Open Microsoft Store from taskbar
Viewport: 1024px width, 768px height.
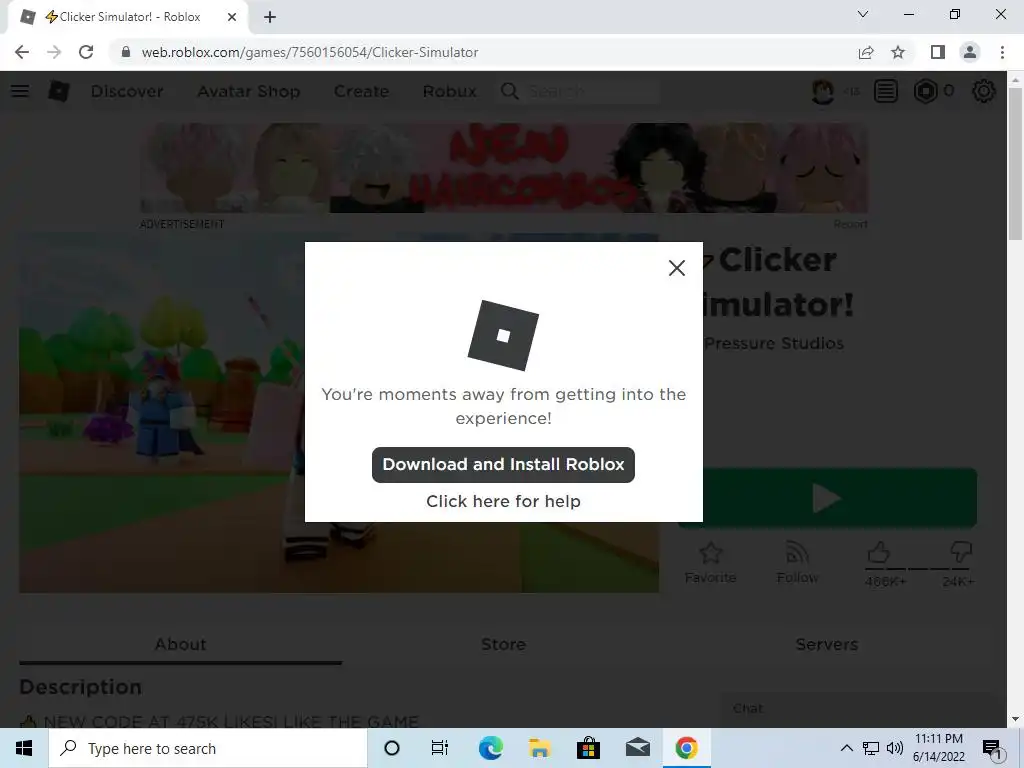point(588,748)
